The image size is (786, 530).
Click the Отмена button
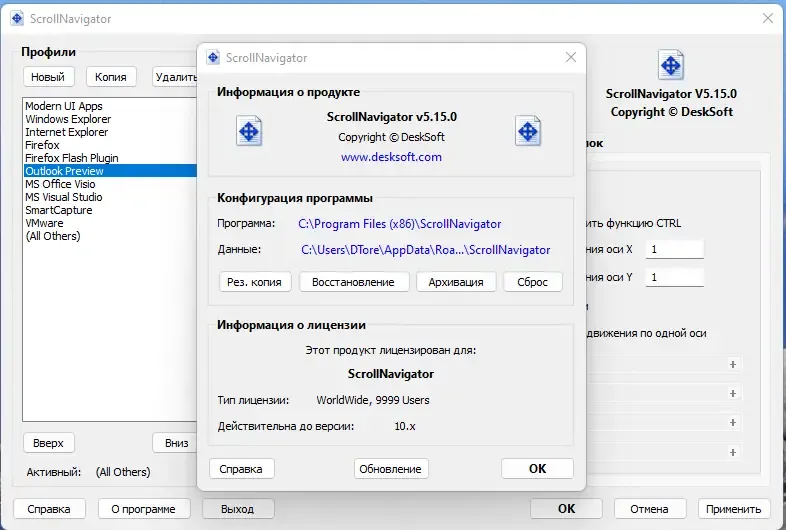coord(650,509)
